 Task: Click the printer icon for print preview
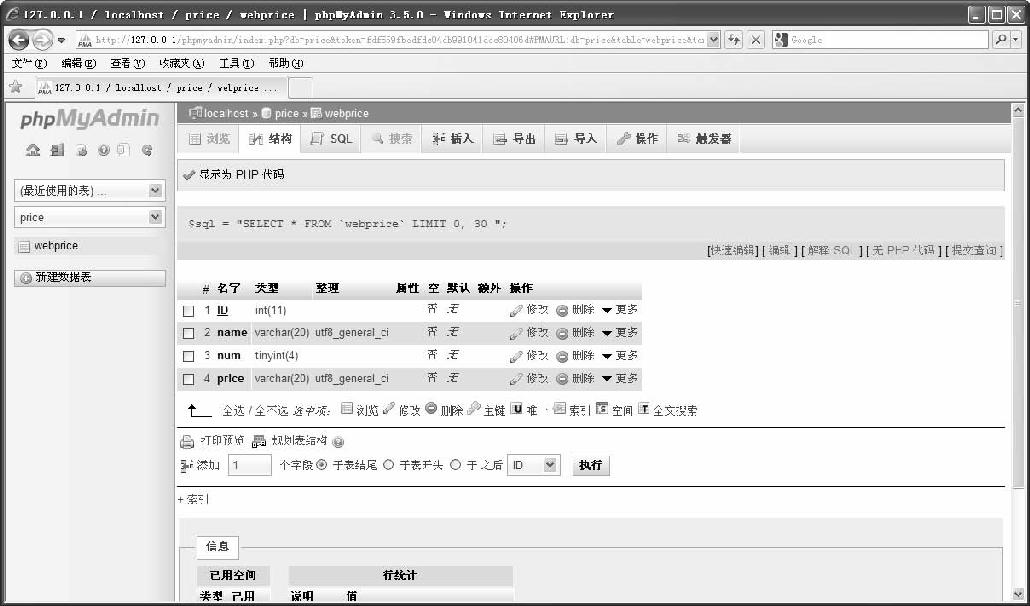(187, 441)
